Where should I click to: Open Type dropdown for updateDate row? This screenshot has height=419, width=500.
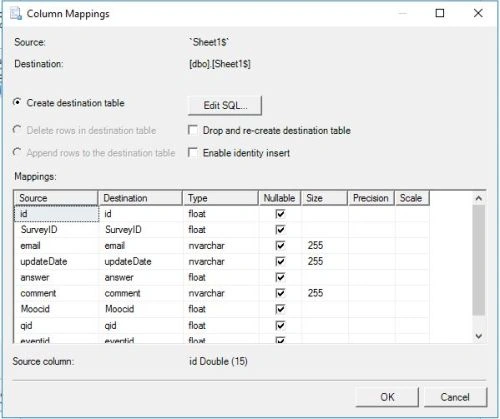(221, 262)
